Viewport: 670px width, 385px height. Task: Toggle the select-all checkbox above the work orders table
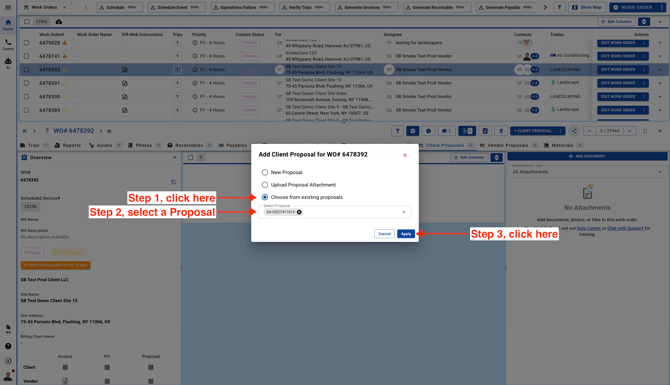tap(27, 21)
